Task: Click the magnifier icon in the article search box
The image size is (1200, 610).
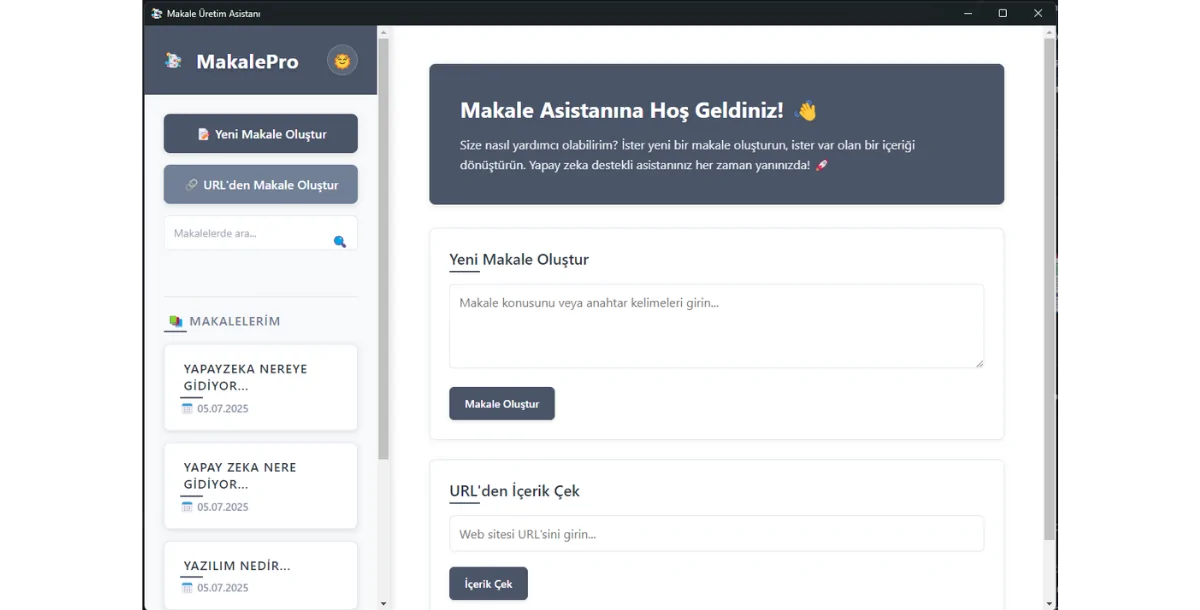Action: pos(340,241)
